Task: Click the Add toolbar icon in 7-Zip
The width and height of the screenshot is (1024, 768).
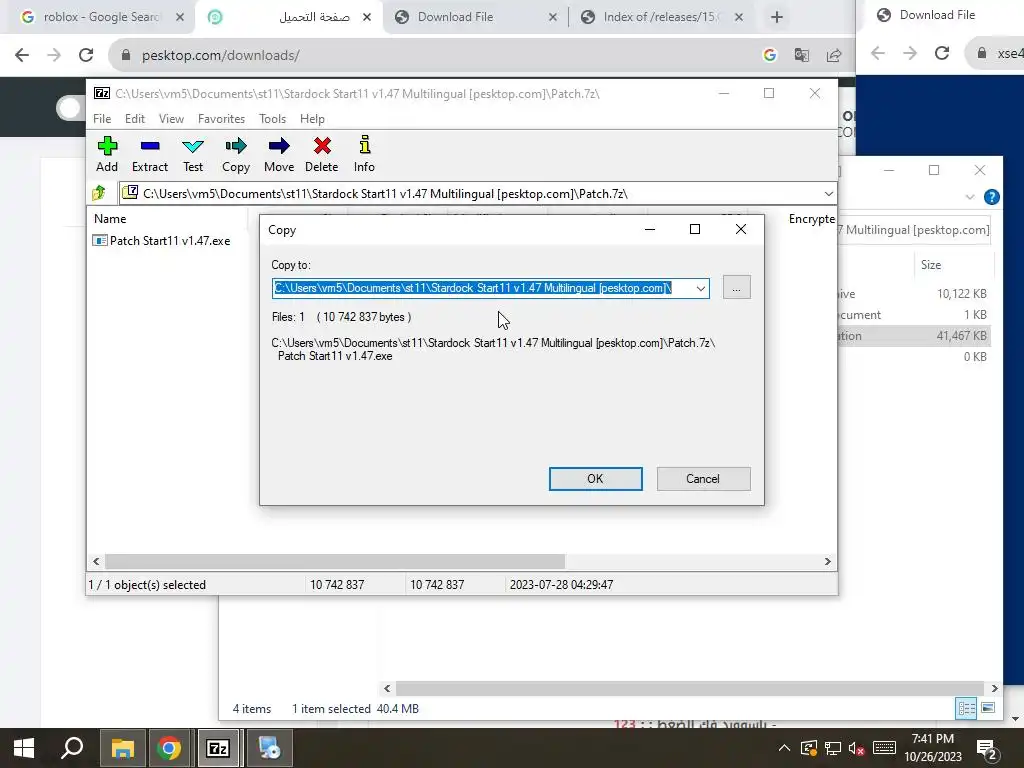Action: (107, 154)
